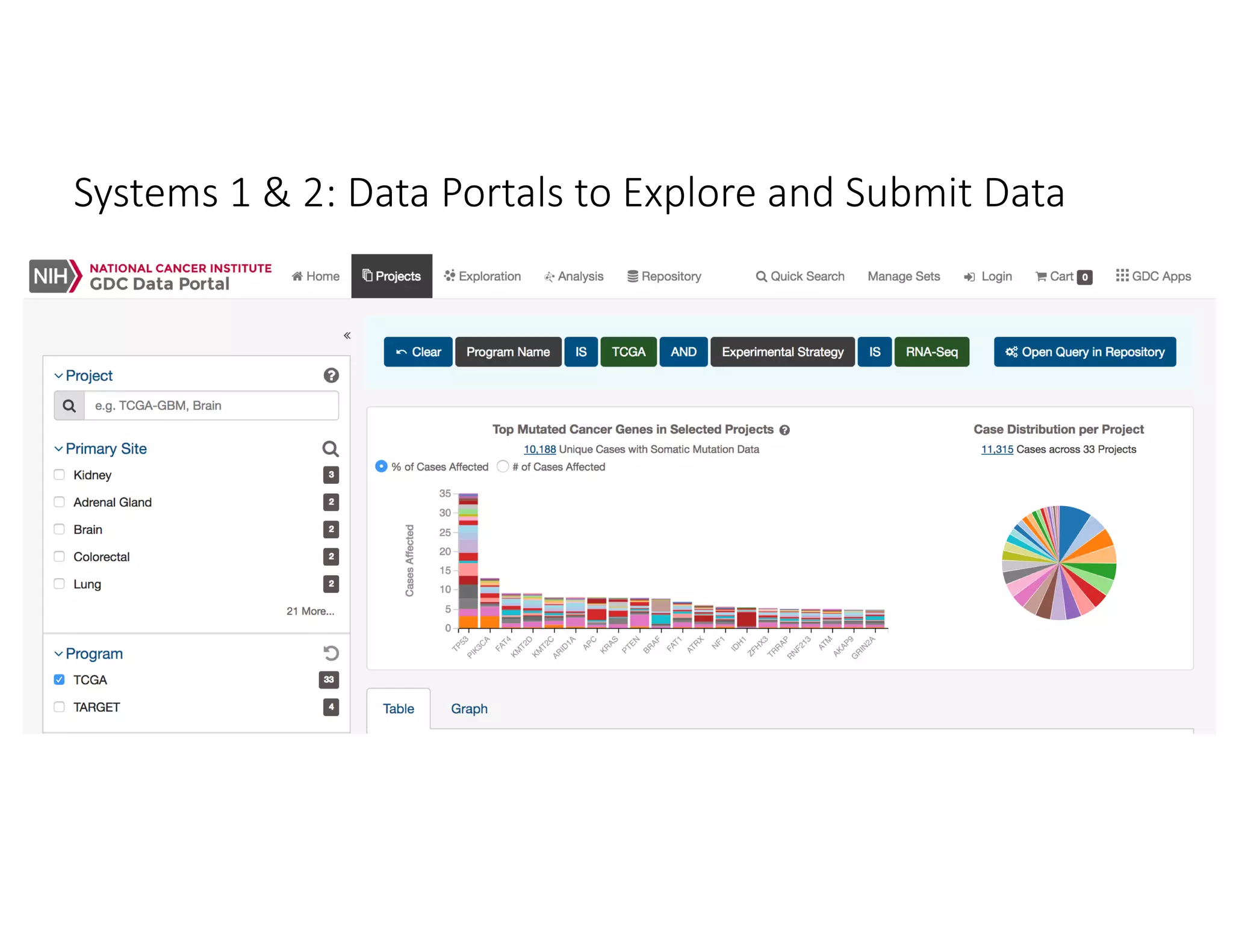Focus the project search input field
This screenshot has height=952, width=1233.
[211, 406]
